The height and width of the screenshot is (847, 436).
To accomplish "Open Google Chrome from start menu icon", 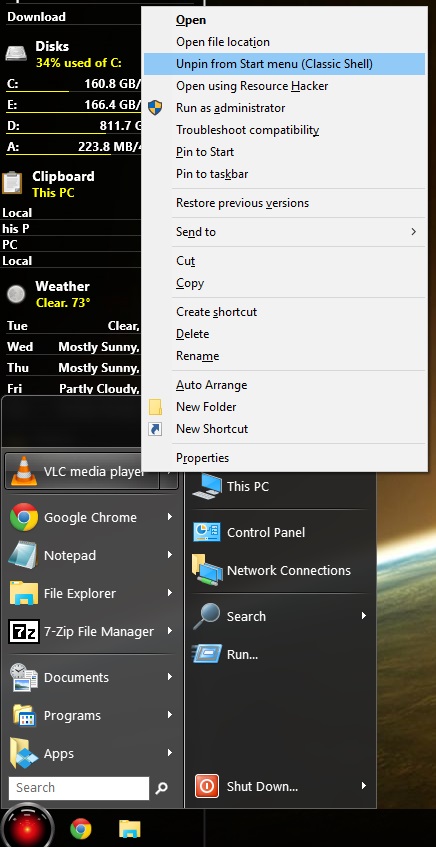I will point(24,517).
